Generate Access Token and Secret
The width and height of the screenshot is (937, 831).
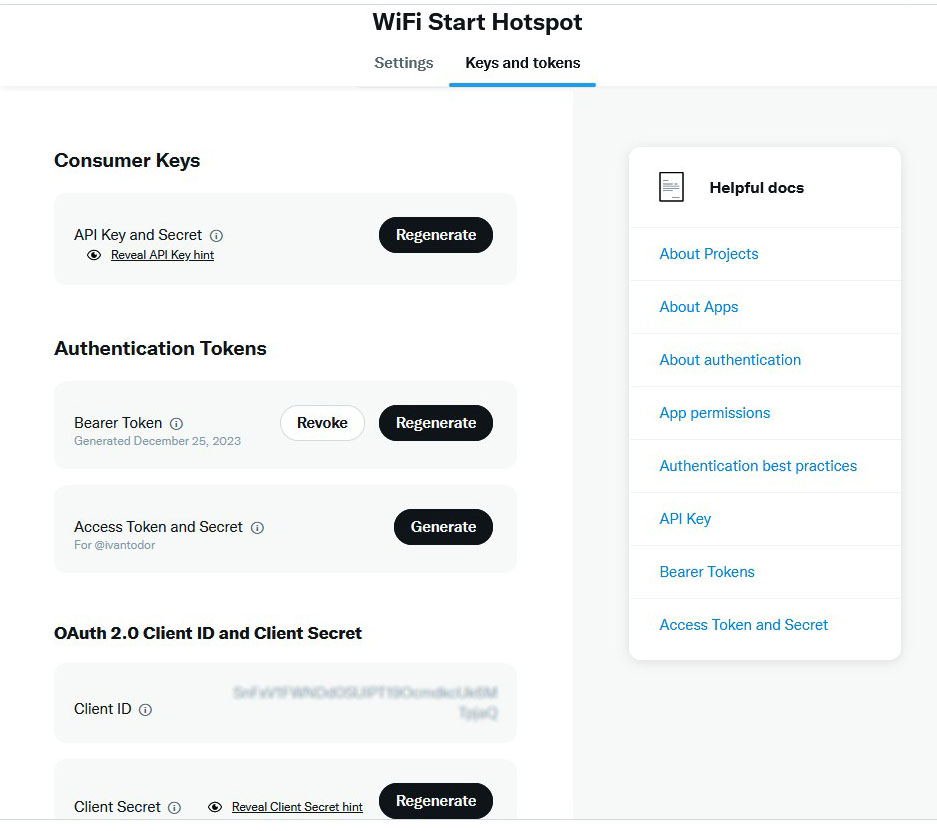tap(443, 527)
